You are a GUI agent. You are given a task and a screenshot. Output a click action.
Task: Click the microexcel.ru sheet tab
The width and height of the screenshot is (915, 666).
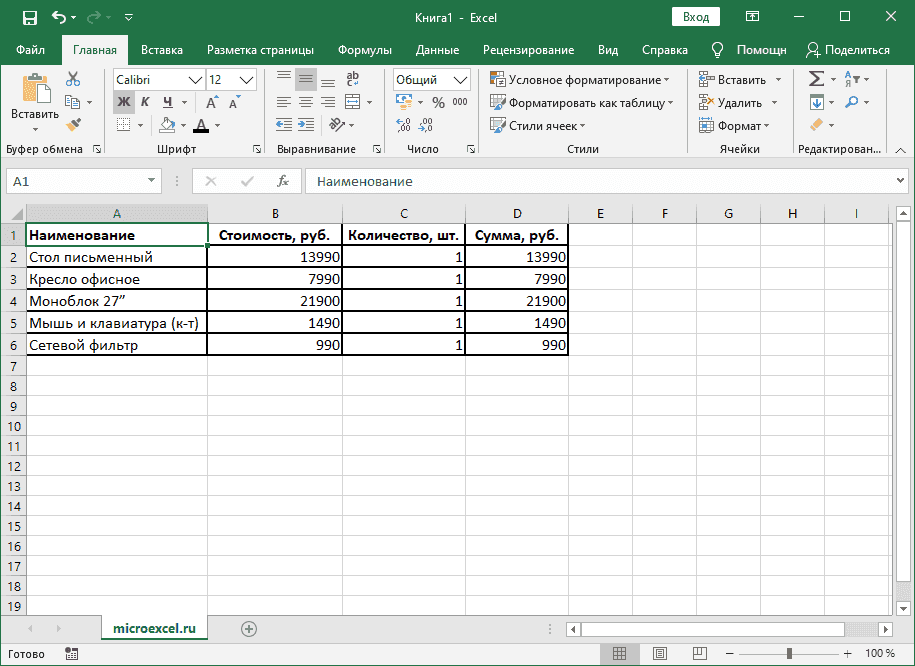click(154, 628)
